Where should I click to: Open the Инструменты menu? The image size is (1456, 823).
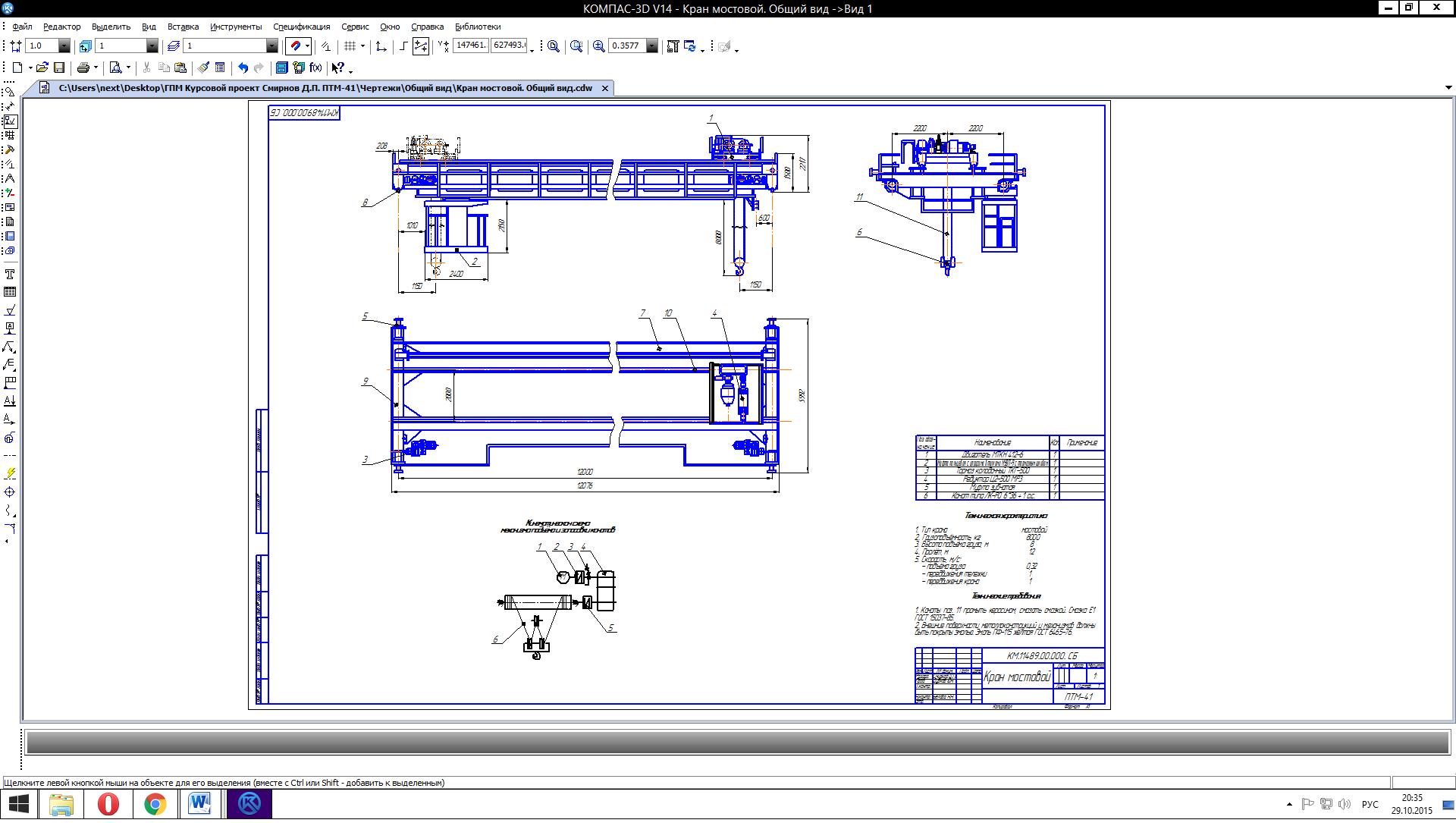(235, 27)
